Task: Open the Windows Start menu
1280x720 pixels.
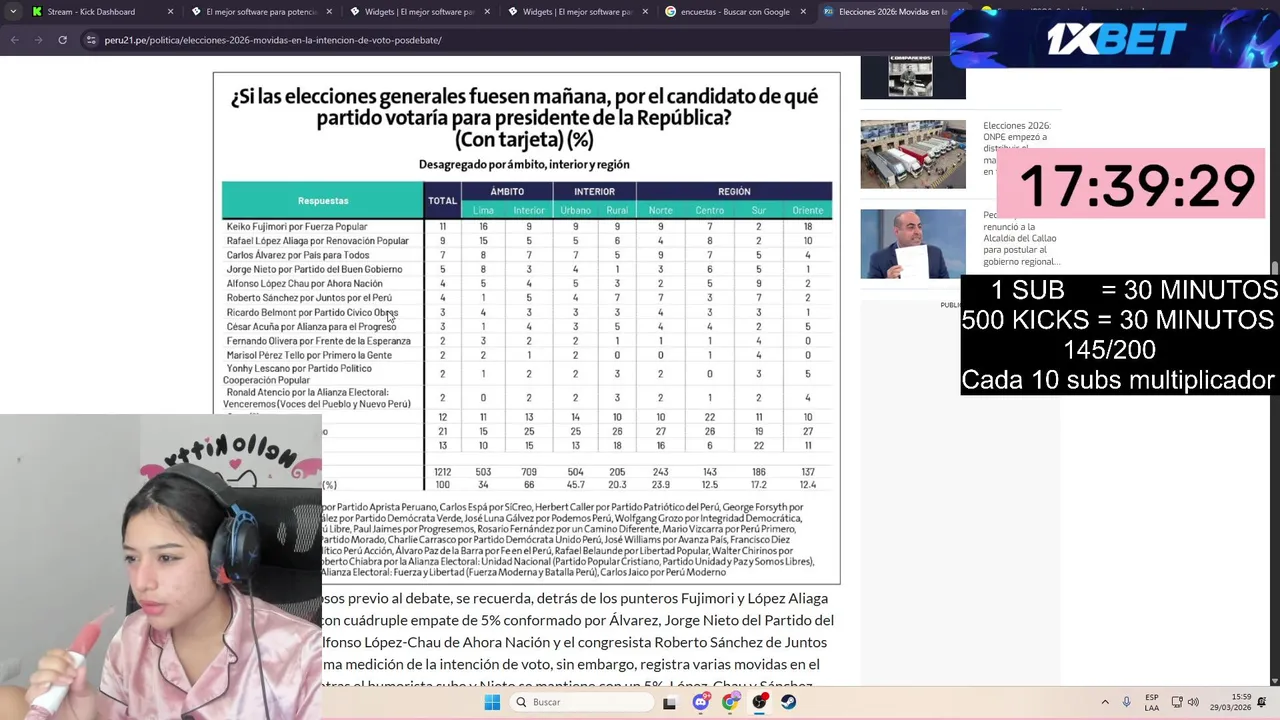Action: point(492,702)
